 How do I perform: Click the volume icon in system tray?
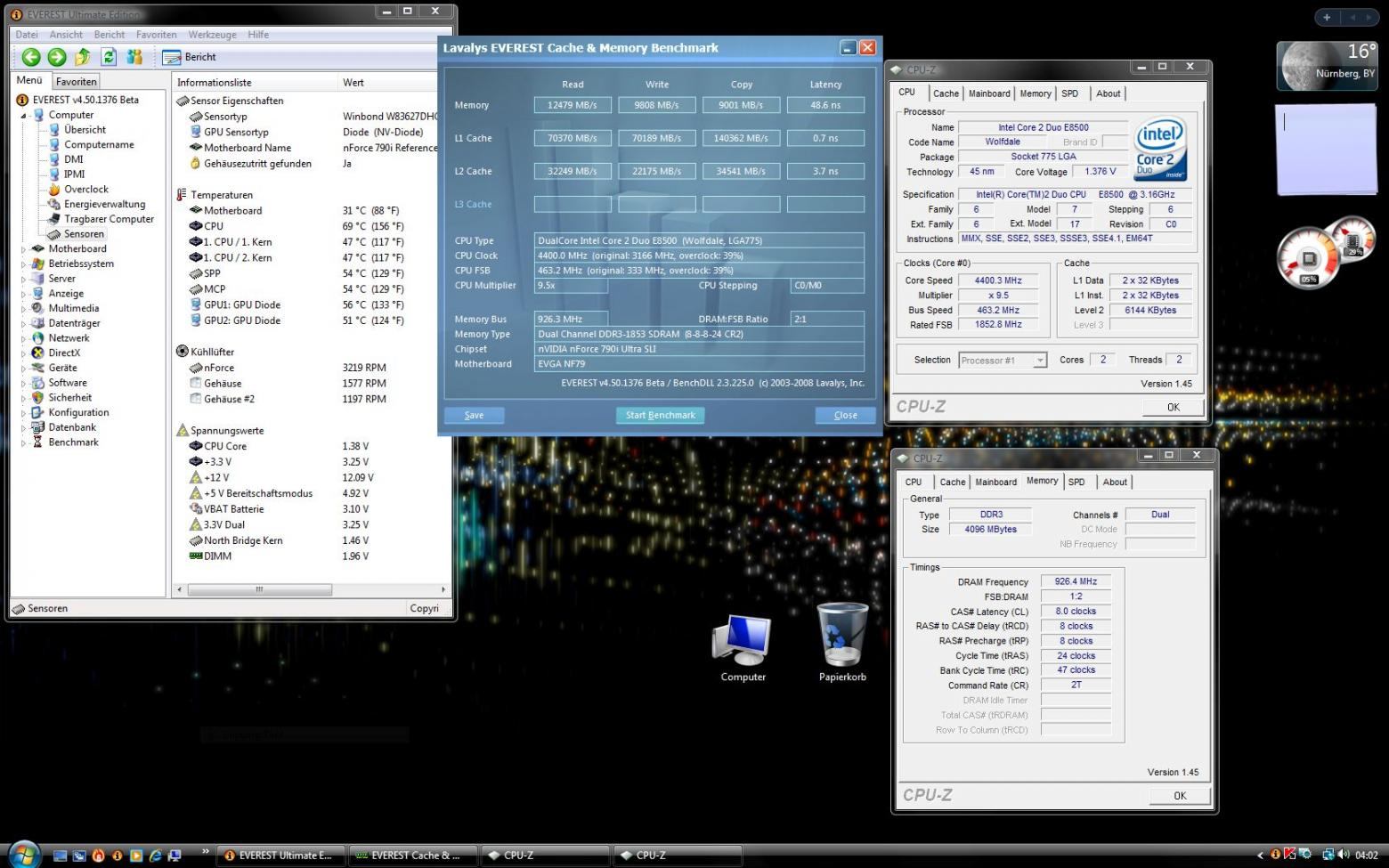click(1344, 856)
